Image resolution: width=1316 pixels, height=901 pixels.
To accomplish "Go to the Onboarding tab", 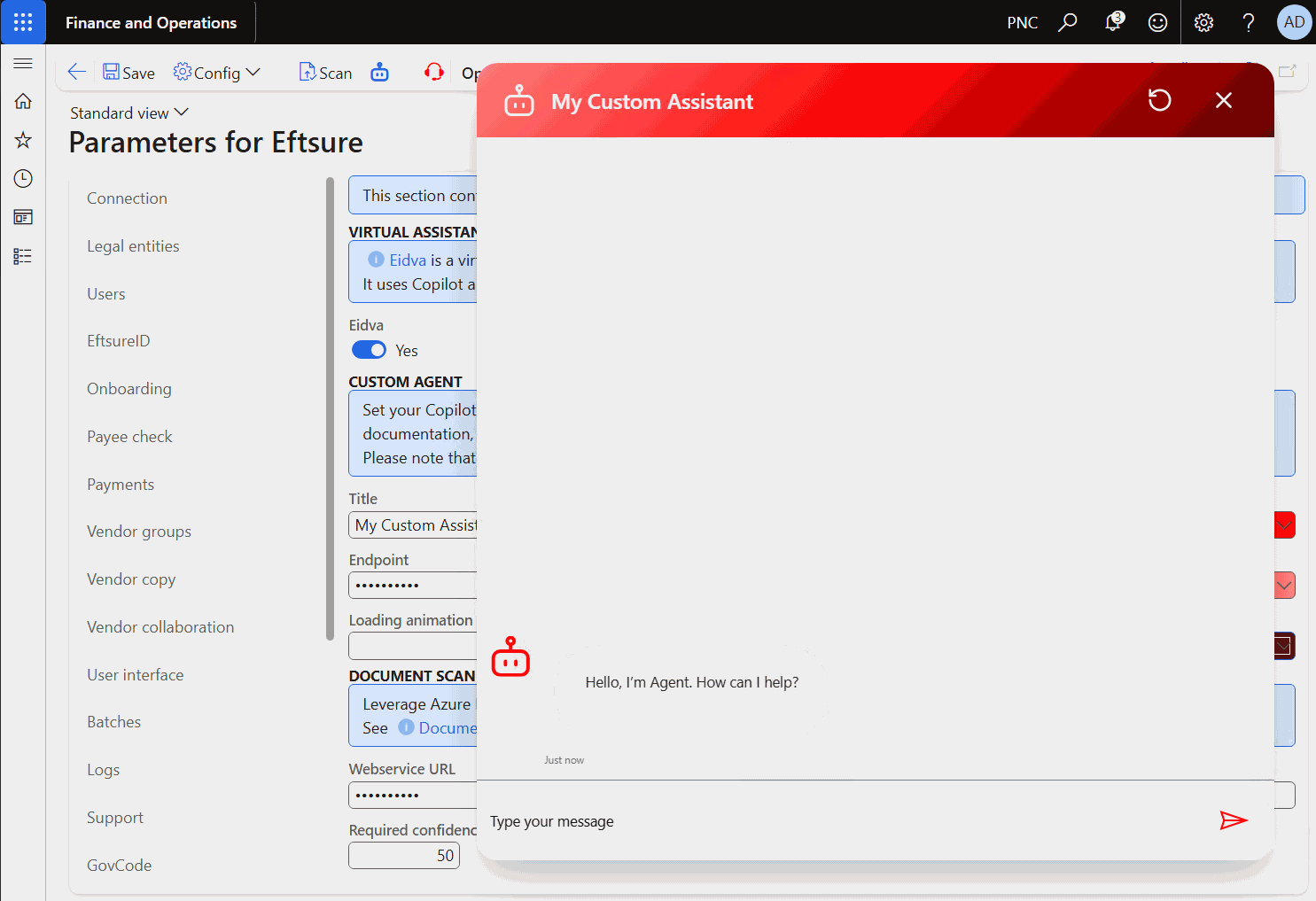I will pos(129,389).
